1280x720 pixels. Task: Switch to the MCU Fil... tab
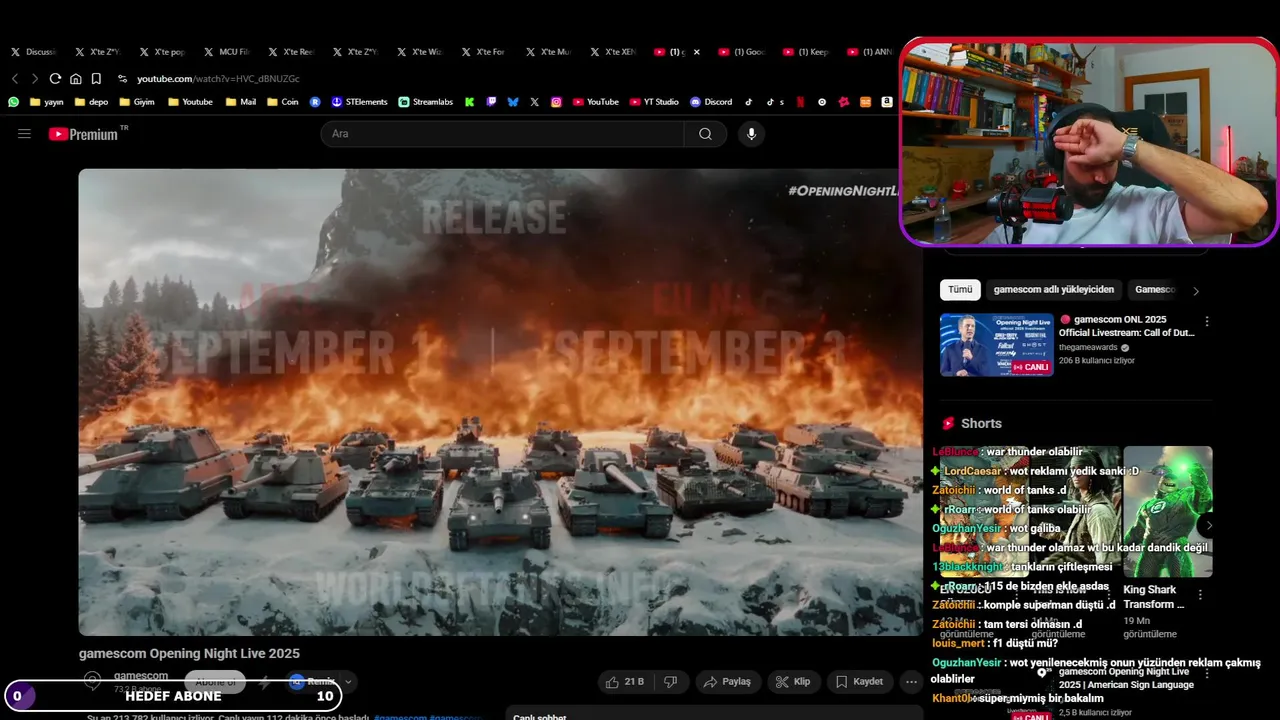(x=228, y=52)
